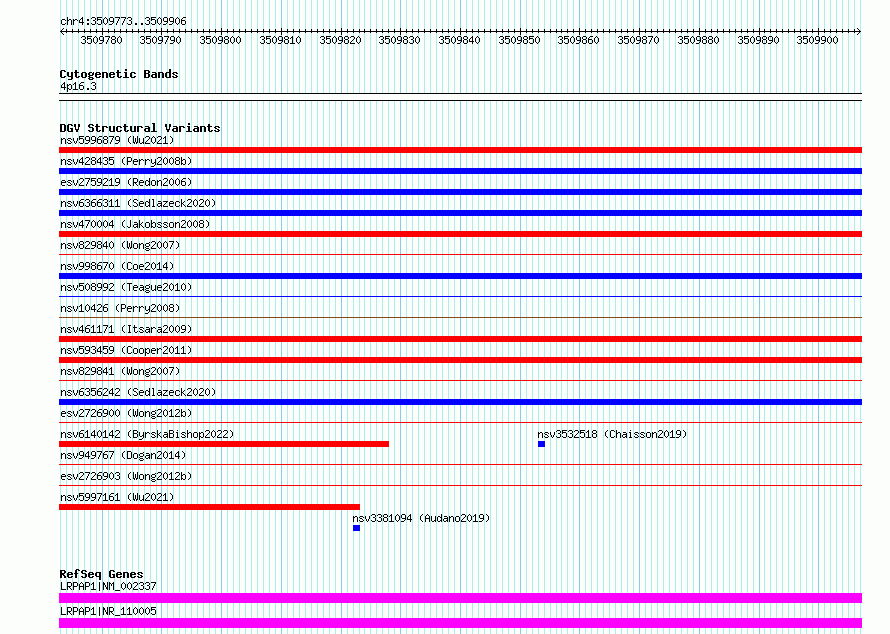Click ruler position 3509780
The width and height of the screenshot is (890, 634).
[101, 40]
